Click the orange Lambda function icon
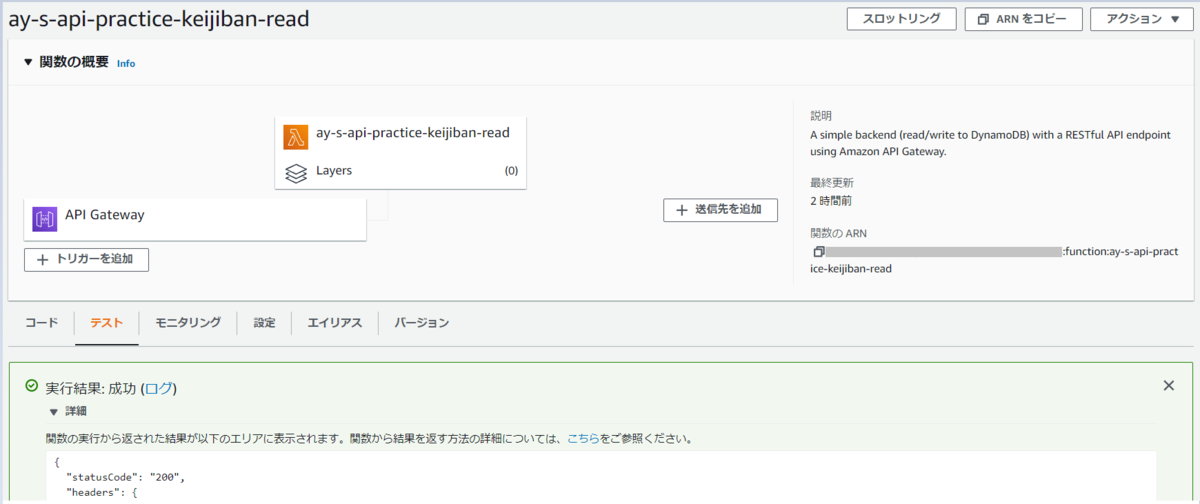Viewport: 1200px width, 504px height. pyautogui.click(x=296, y=136)
